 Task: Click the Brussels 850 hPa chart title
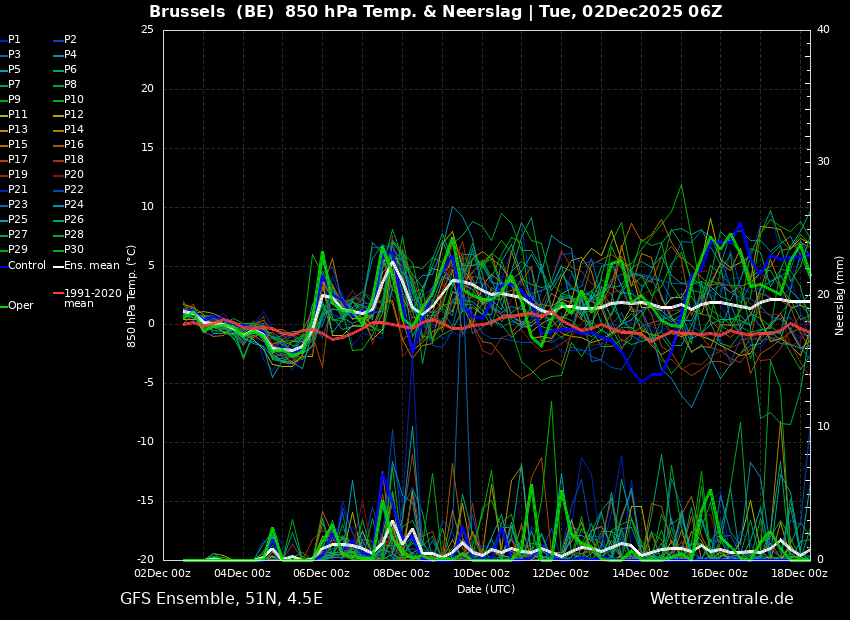pos(435,12)
